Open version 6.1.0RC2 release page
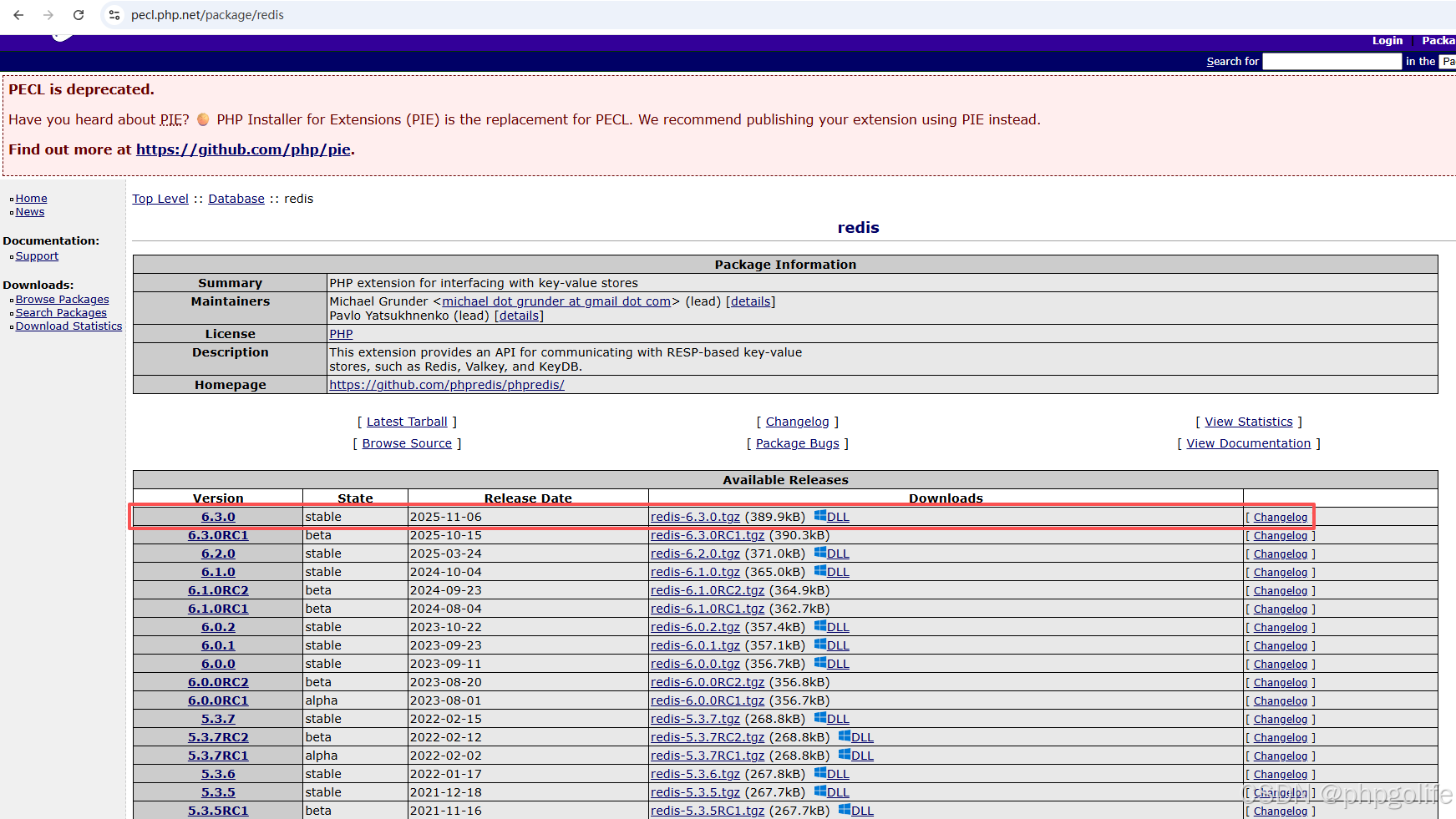 218,590
